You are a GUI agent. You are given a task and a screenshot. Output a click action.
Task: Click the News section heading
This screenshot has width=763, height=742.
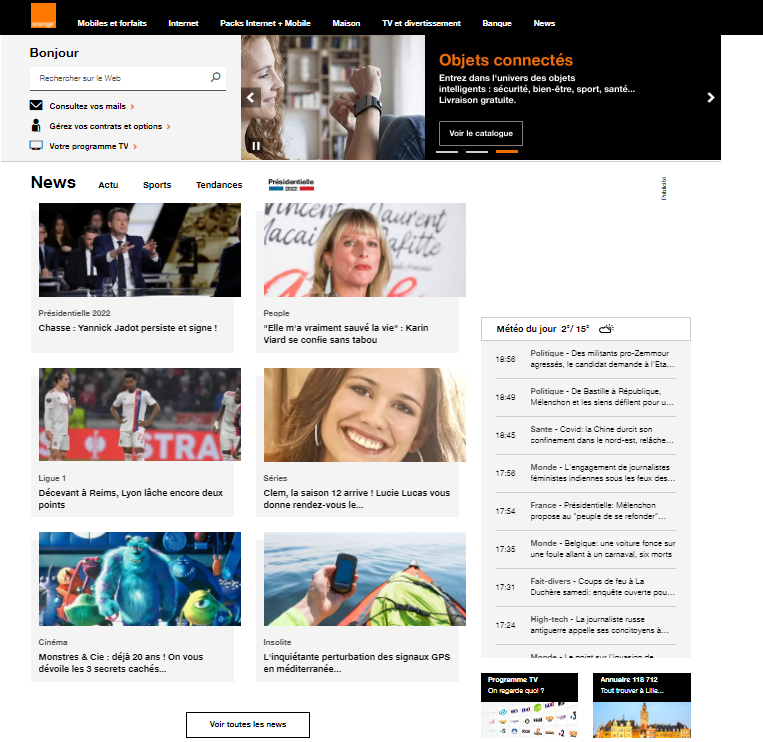pyautogui.click(x=53, y=182)
